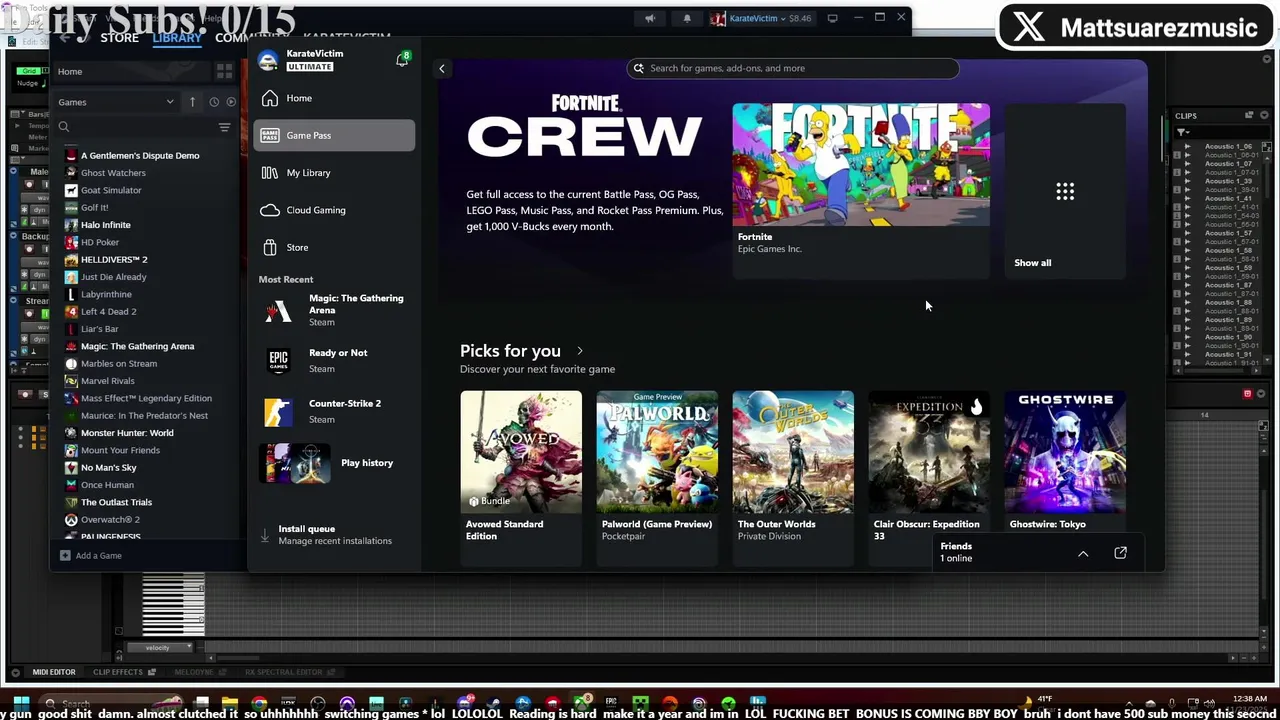Click Show all tile
The width and height of the screenshot is (1280, 720).
click(1065, 190)
